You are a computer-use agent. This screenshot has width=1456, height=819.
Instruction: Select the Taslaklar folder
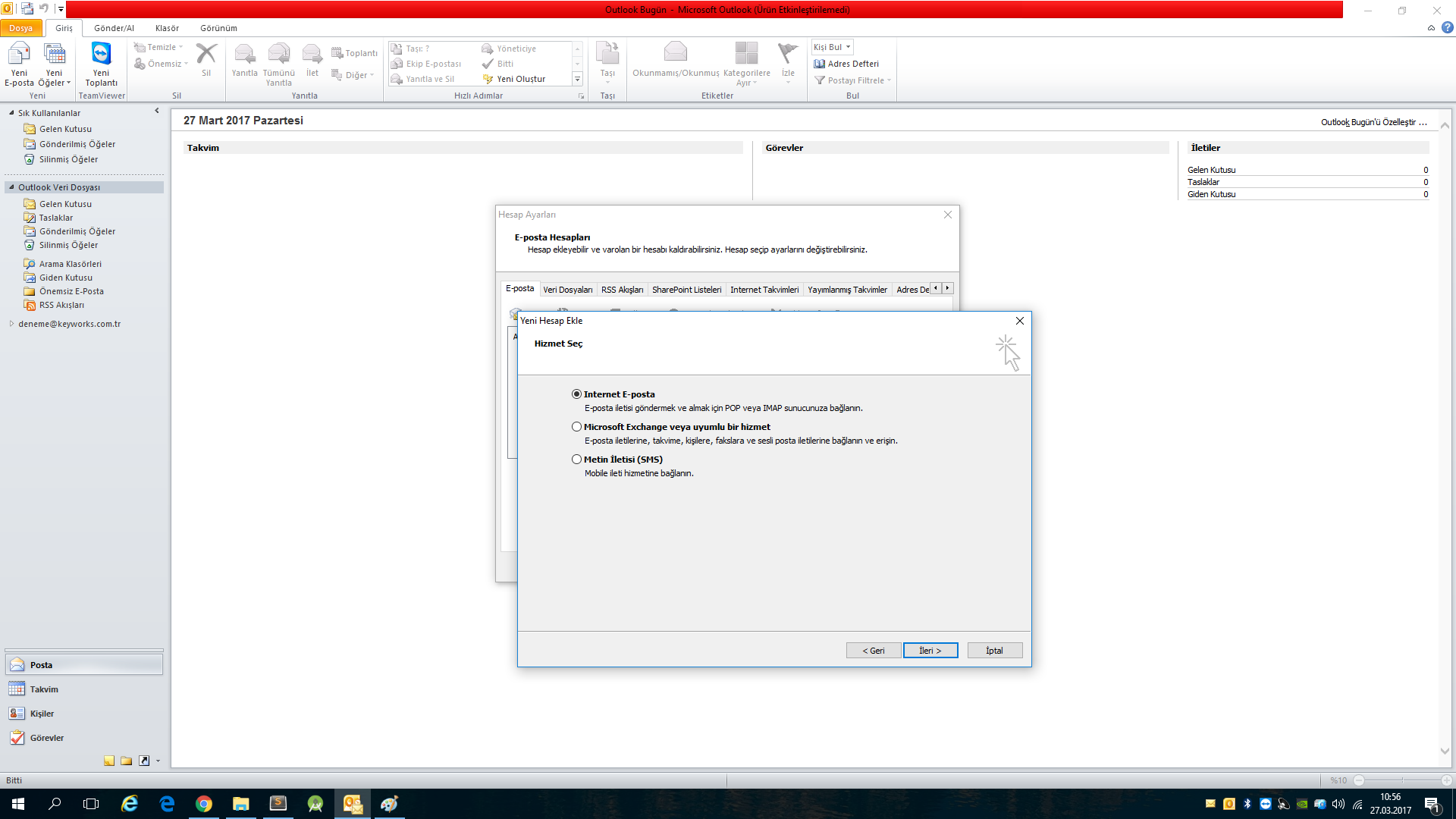pos(56,218)
